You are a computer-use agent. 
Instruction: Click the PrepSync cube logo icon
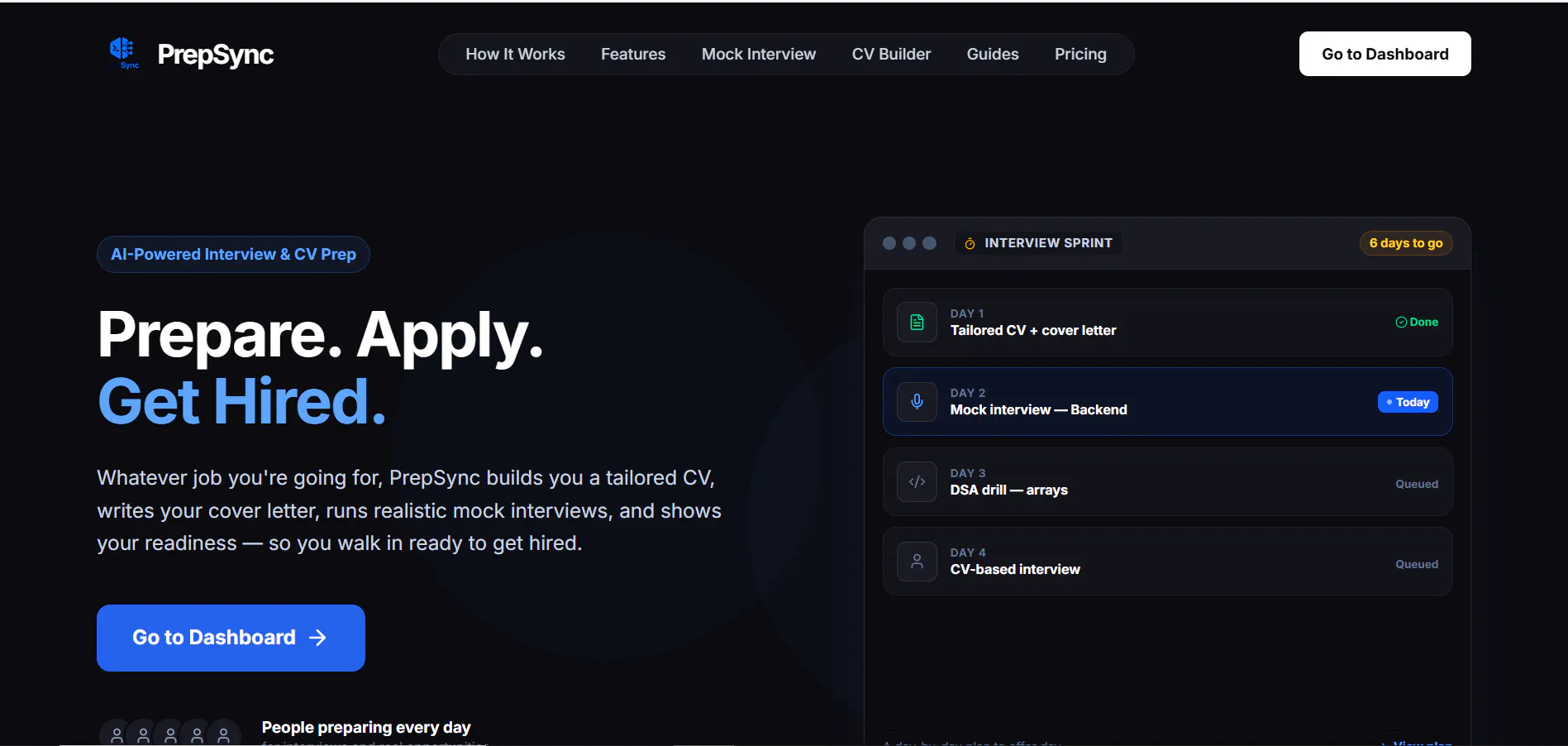(122, 53)
